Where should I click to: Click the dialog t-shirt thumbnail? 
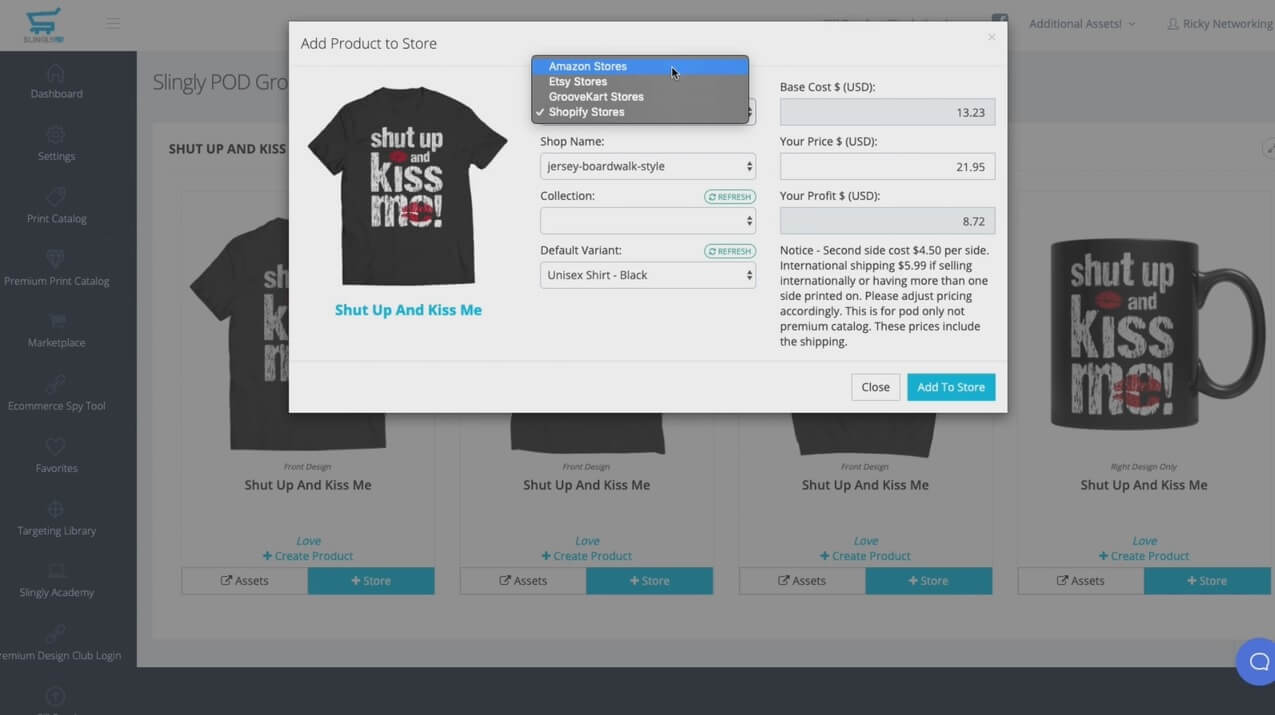click(x=408, y=186)
